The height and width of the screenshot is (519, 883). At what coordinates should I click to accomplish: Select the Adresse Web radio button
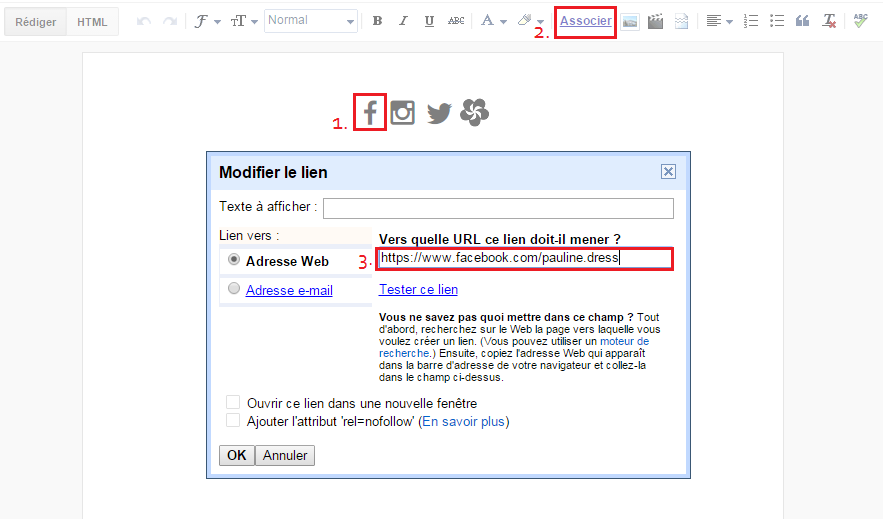pos(235,260)
